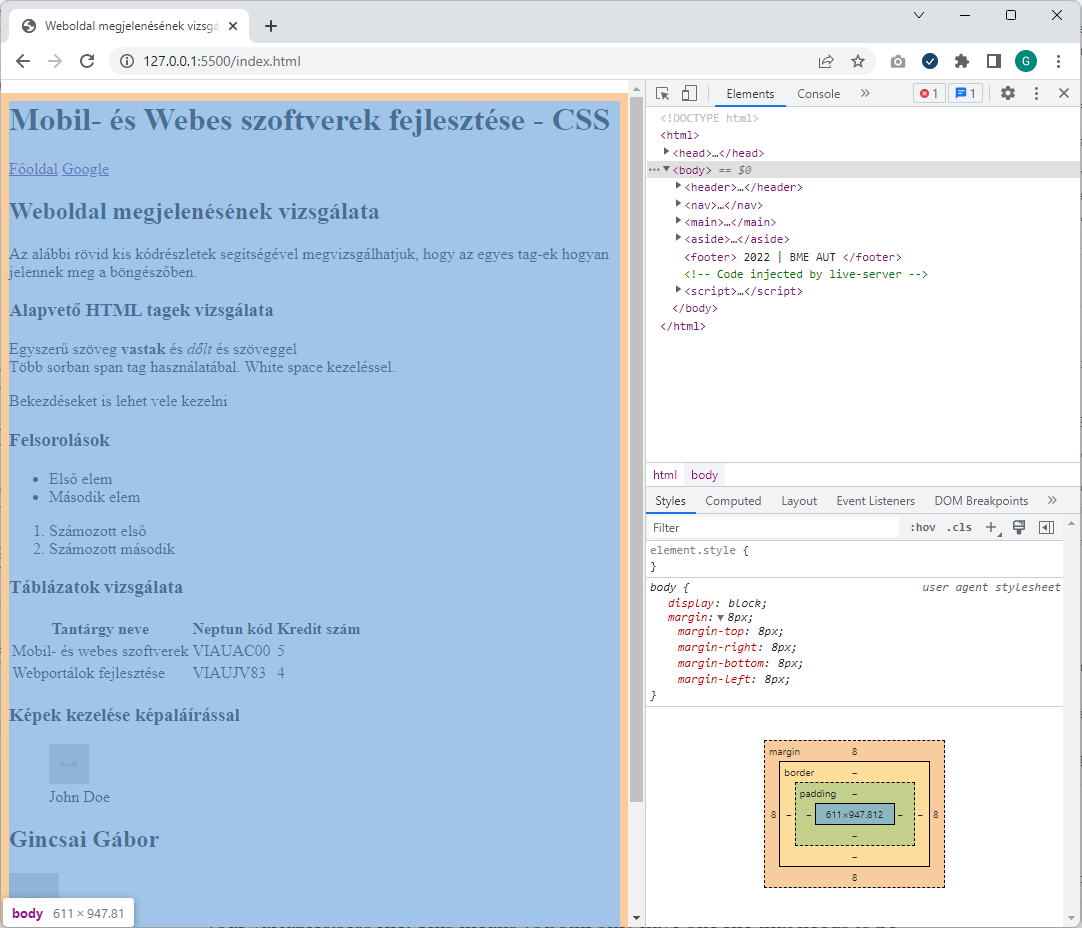Click the Google navigation link
1082x928 pixels.
86,169
